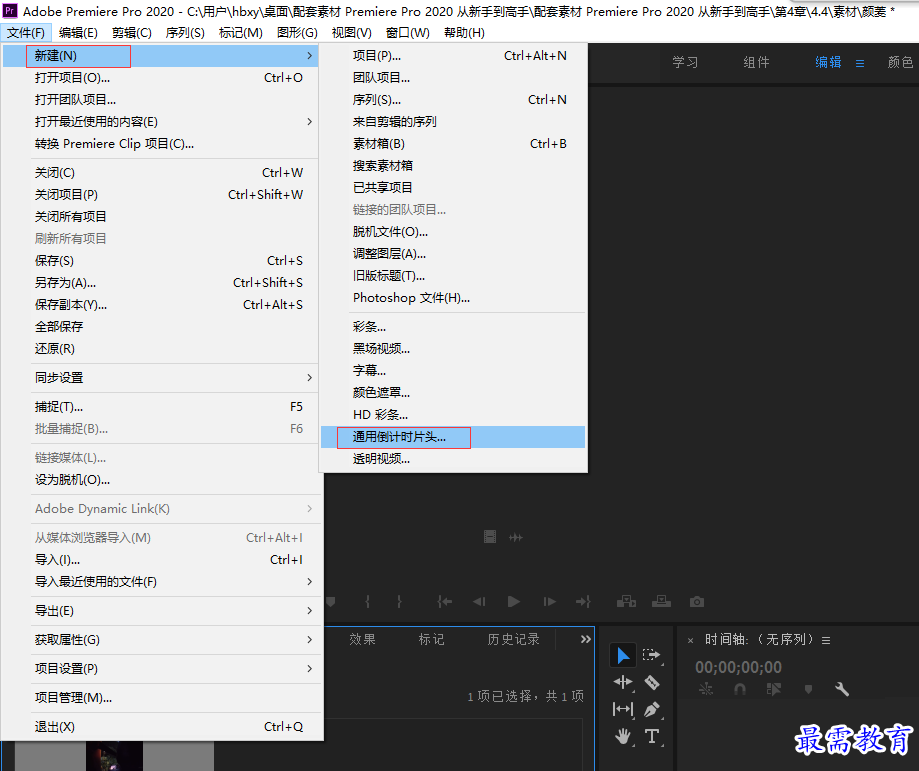Screen dimensions: 919x771
Task: Click the timeline timecode 00;00;00;00
Action: [x=738, y=667]
